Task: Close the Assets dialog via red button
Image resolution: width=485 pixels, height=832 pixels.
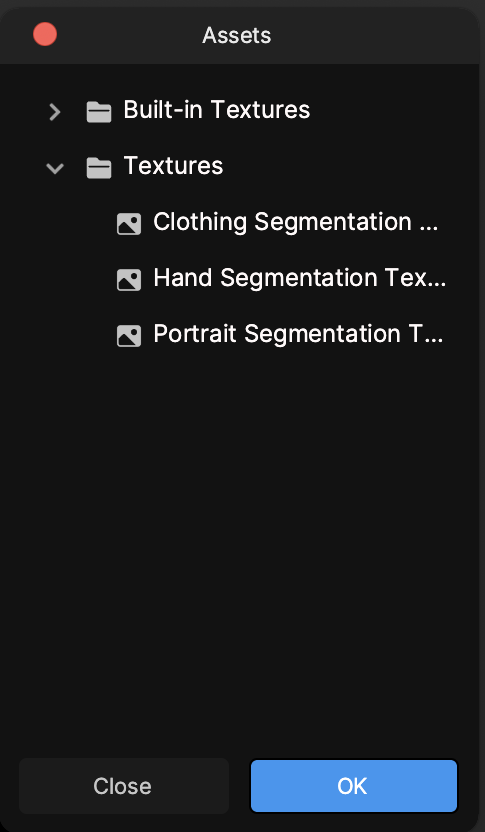Action: click(x=45, y=34)
